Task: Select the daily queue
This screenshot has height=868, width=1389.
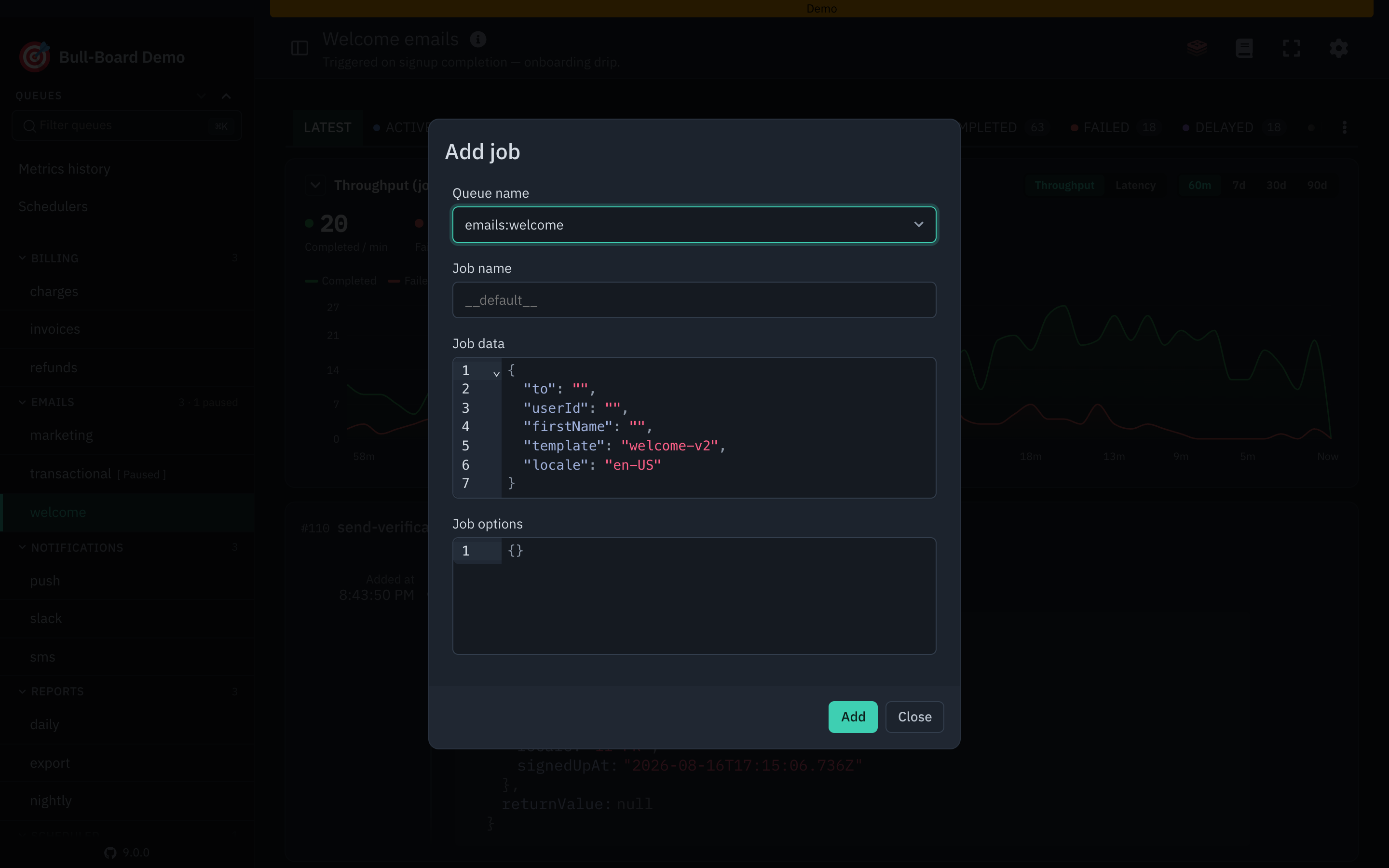Action: pos(126,724)
